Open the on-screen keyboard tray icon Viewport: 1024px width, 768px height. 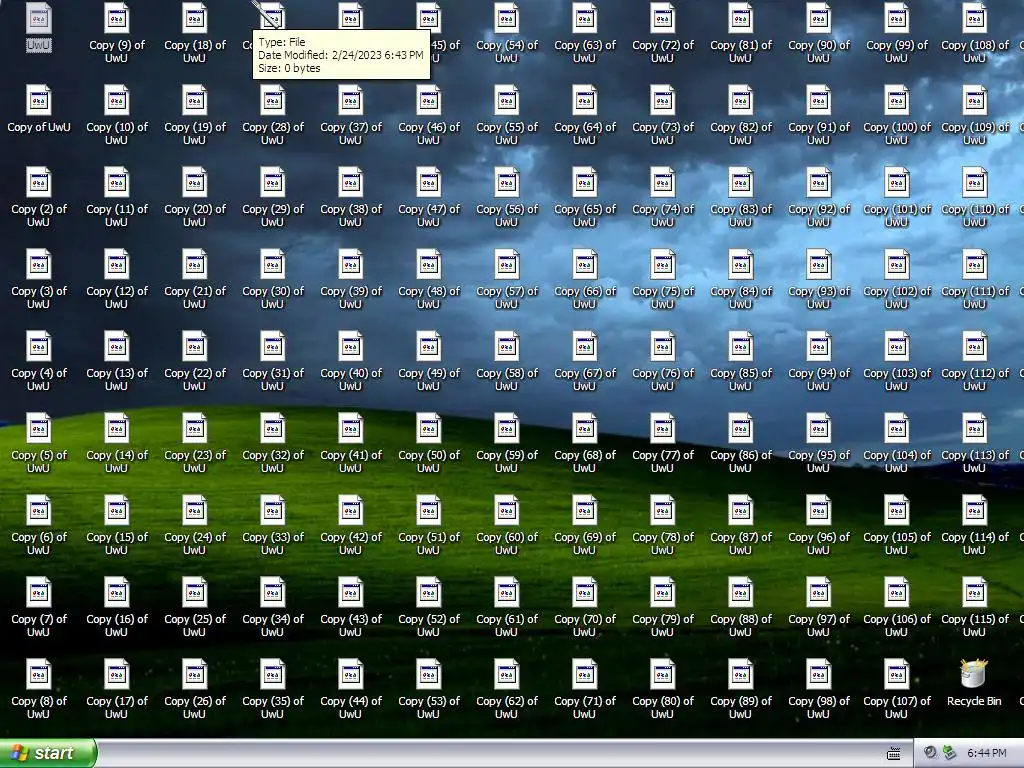[x=894, y=754]
